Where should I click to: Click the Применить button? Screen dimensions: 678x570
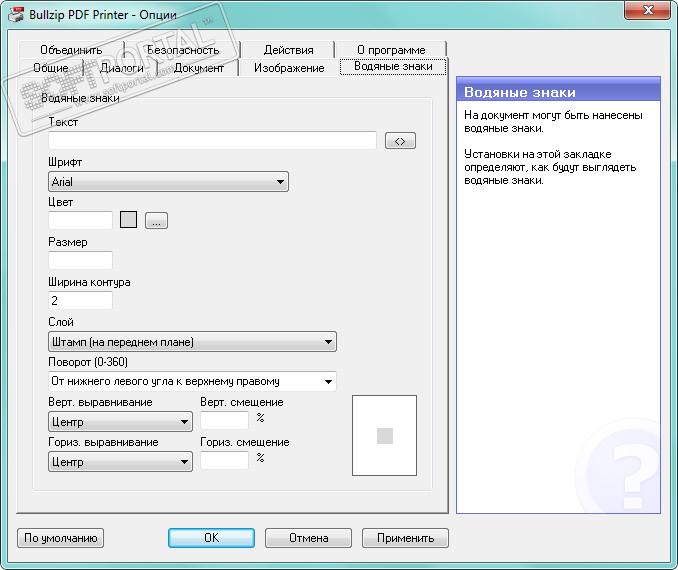coord(405,538)
